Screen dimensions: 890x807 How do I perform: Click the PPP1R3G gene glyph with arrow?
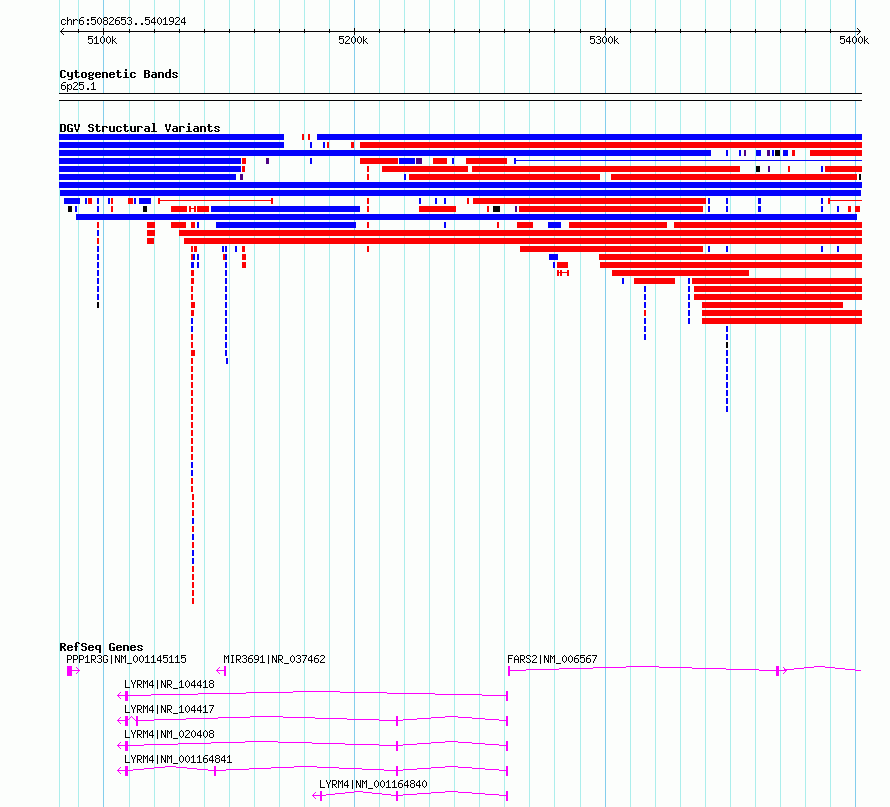point(73,671)
